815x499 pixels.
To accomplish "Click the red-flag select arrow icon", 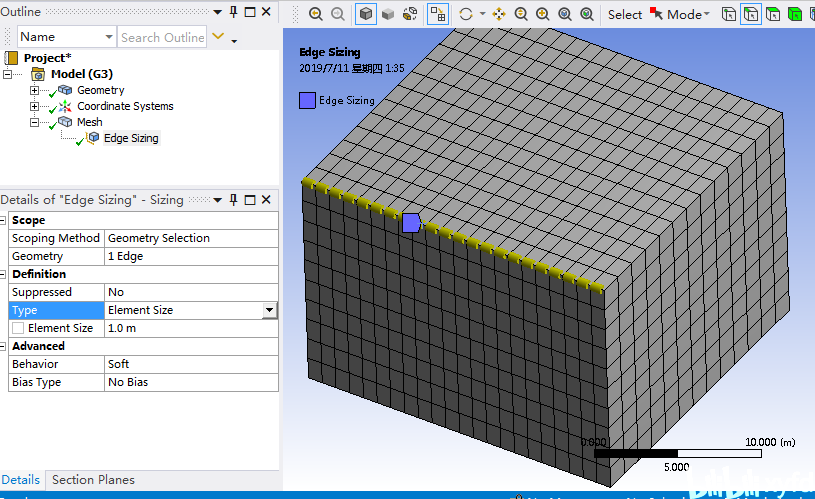I will click(656, 14).
